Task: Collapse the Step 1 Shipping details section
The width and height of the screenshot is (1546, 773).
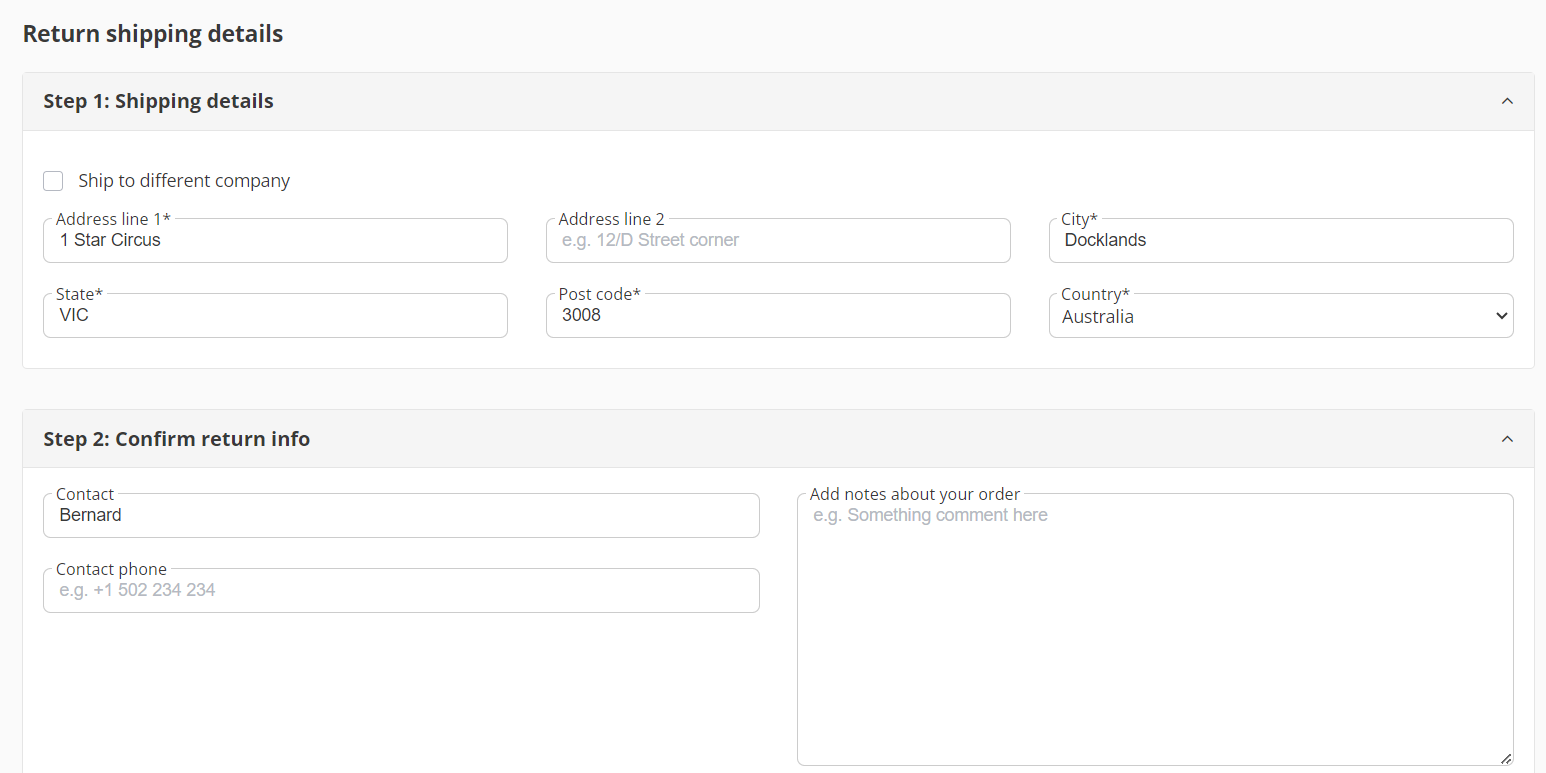Action: [x=1507, y=101]
